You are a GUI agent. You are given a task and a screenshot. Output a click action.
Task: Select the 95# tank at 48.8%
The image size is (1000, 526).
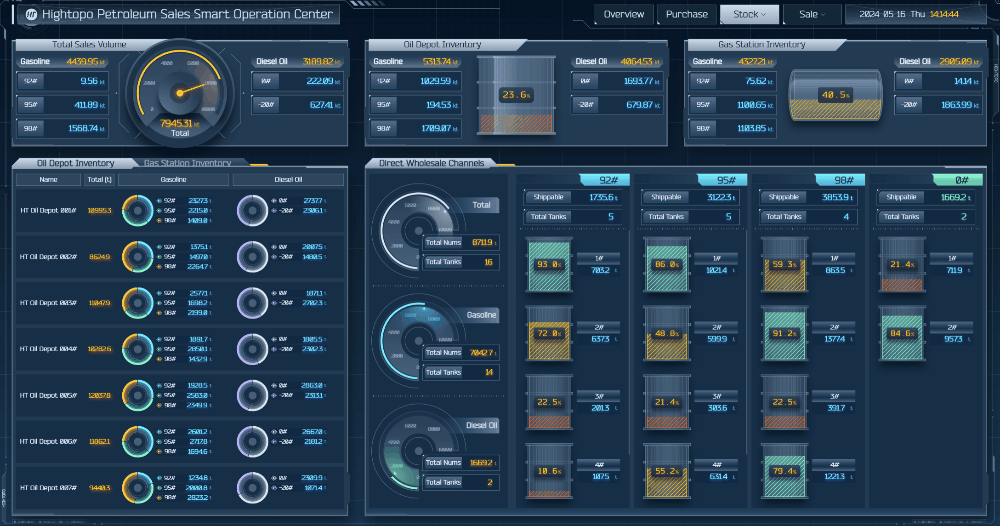(x=666, y=333)
